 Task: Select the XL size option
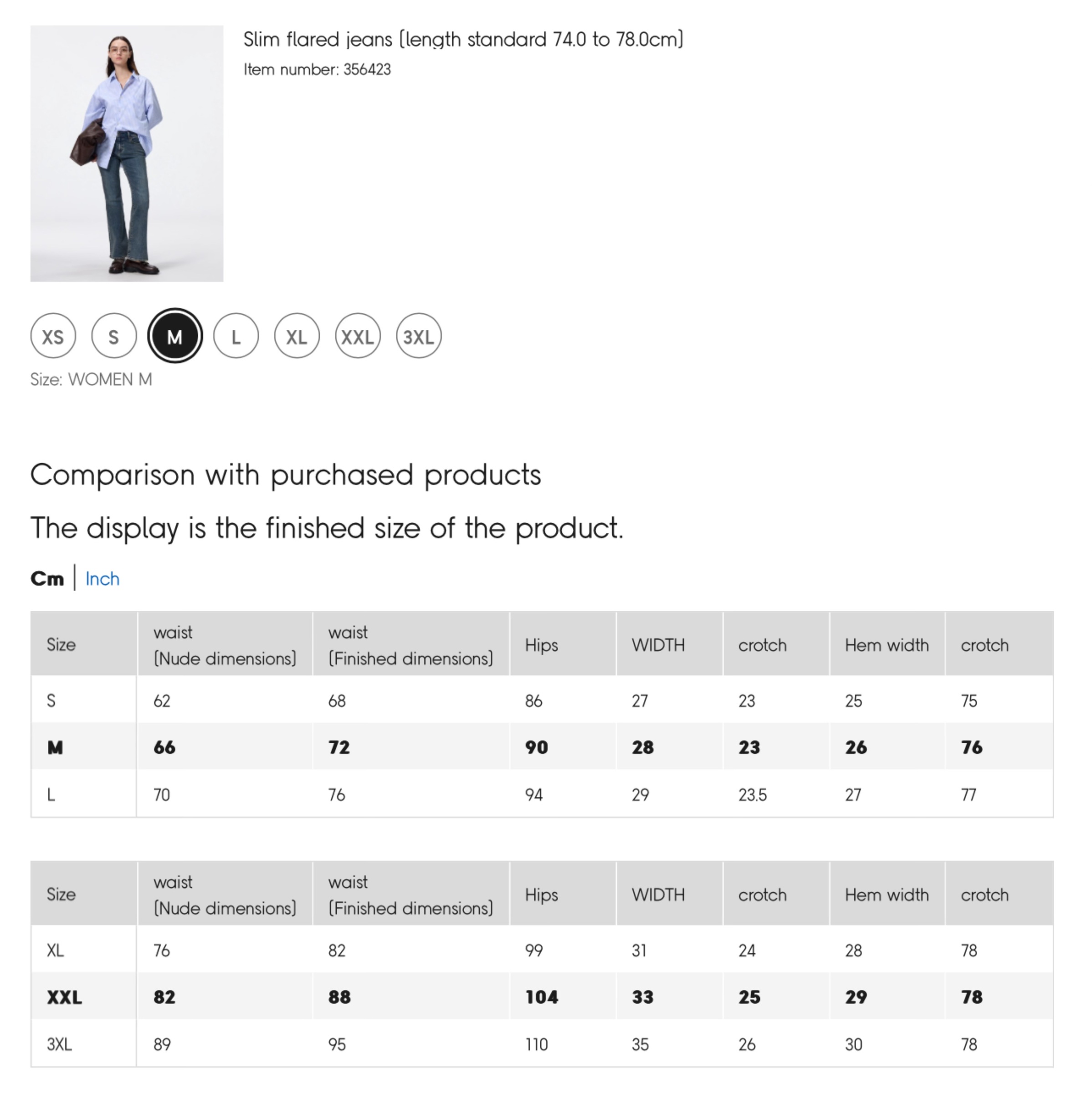click(297, 337)
